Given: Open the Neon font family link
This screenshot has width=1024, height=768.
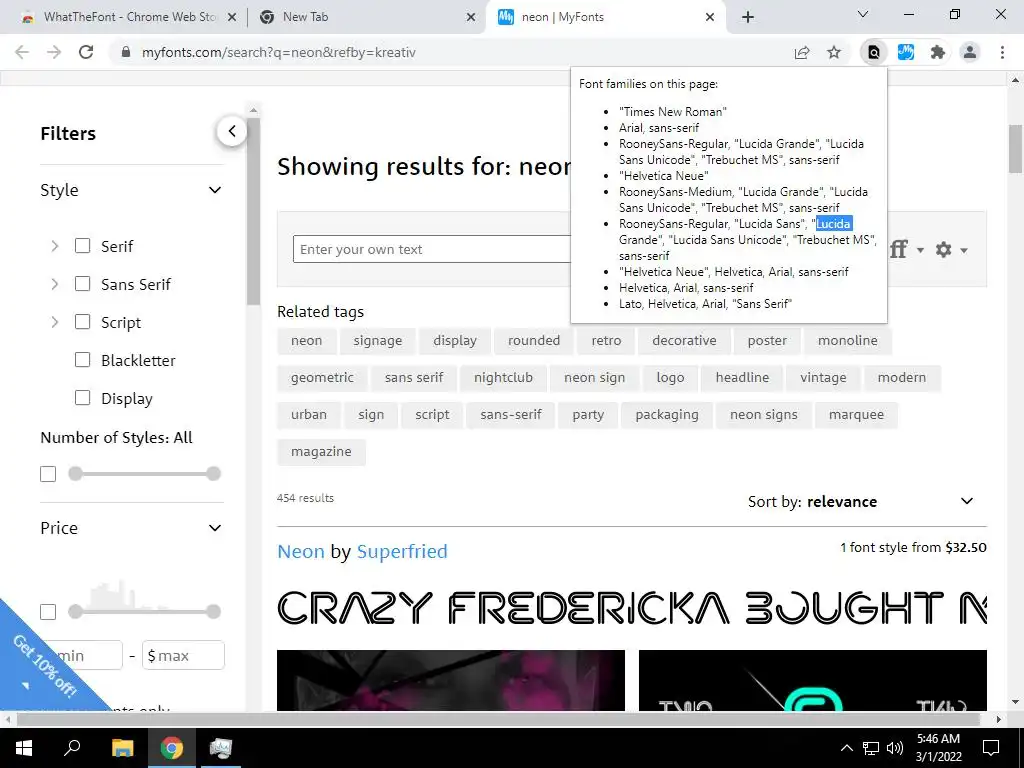Looking at the screenshot, I should [x=300, y=551].
